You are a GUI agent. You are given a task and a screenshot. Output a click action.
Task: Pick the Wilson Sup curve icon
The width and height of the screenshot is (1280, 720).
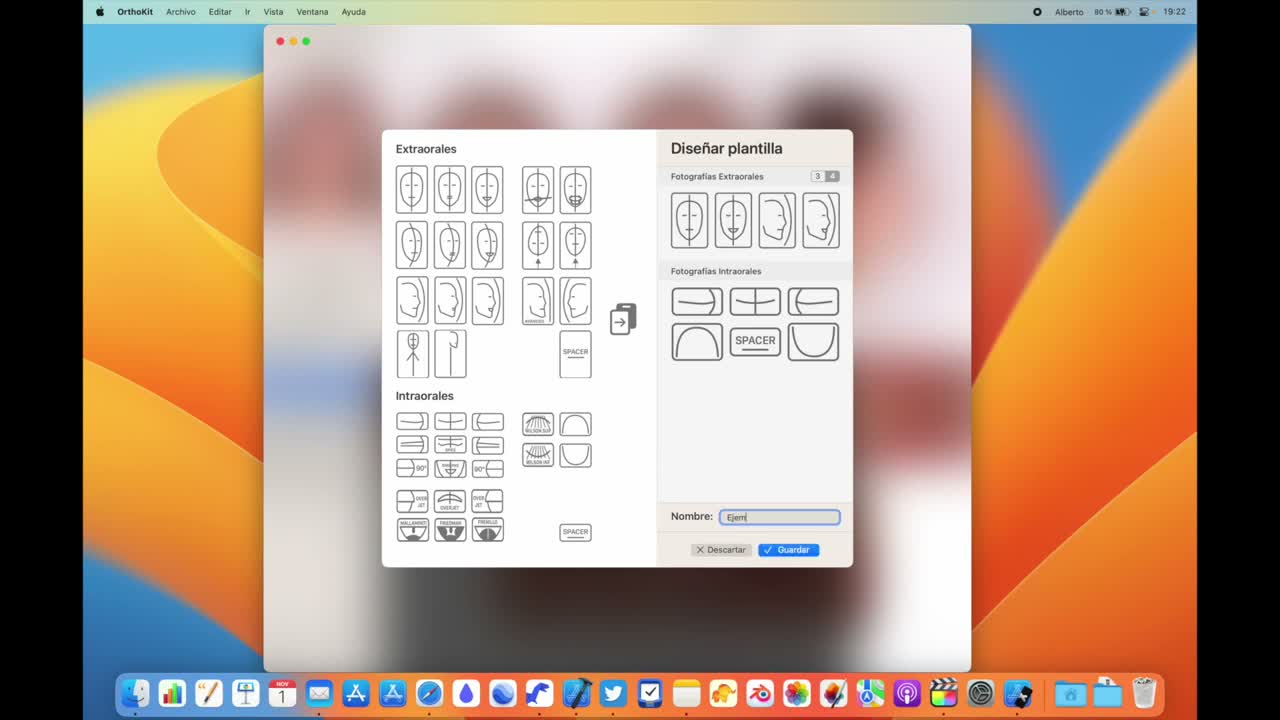click(538, 424)
